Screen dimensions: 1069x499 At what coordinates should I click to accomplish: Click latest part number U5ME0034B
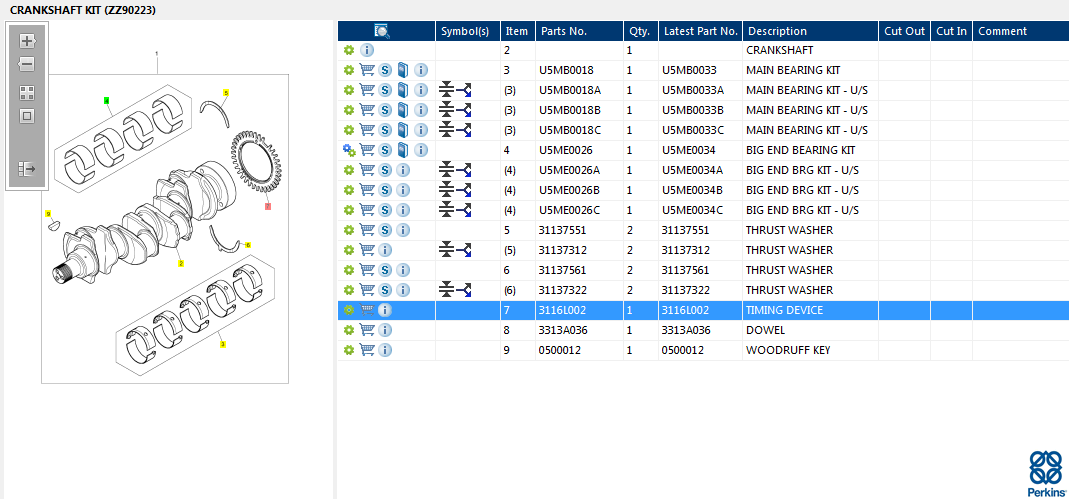[692, 190]
